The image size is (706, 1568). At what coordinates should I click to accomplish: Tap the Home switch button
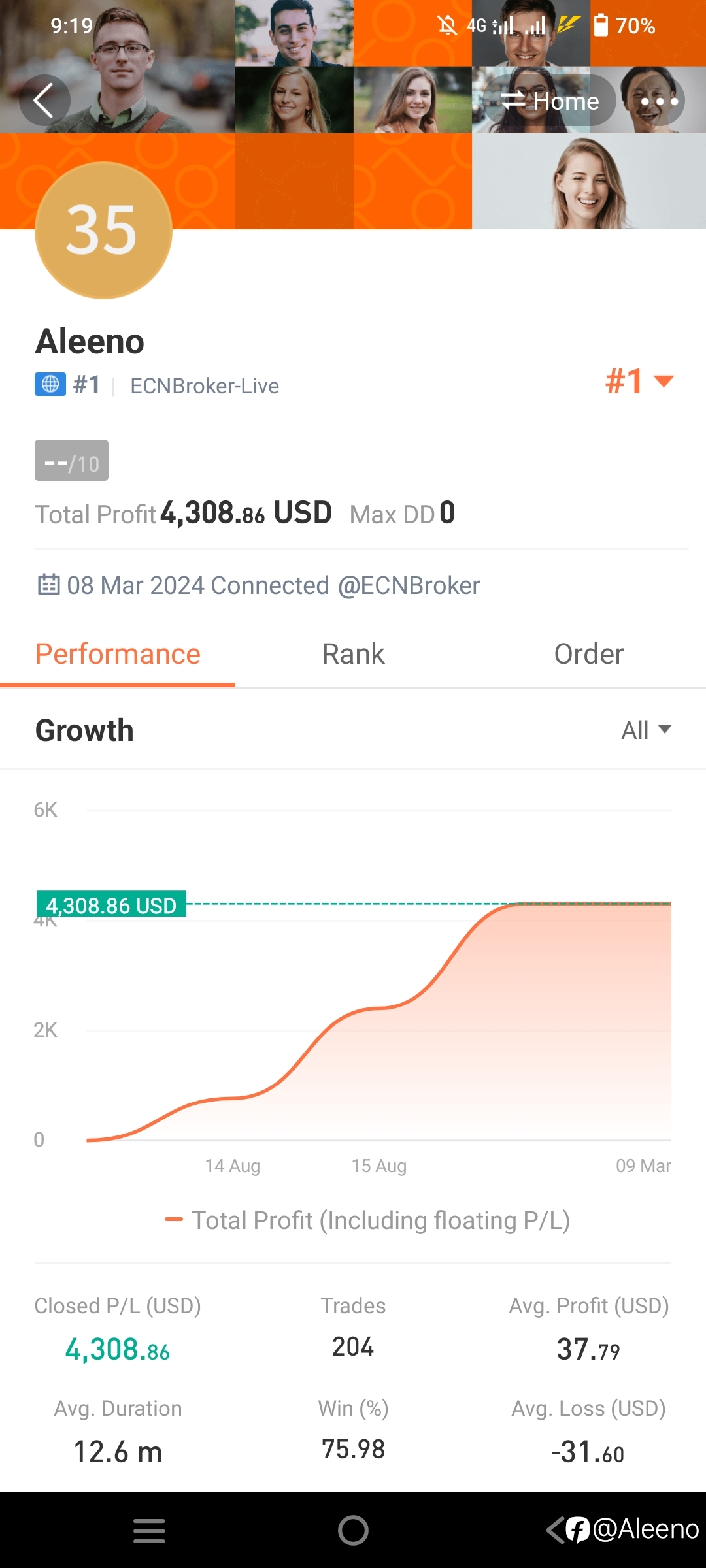click(550, 101)
